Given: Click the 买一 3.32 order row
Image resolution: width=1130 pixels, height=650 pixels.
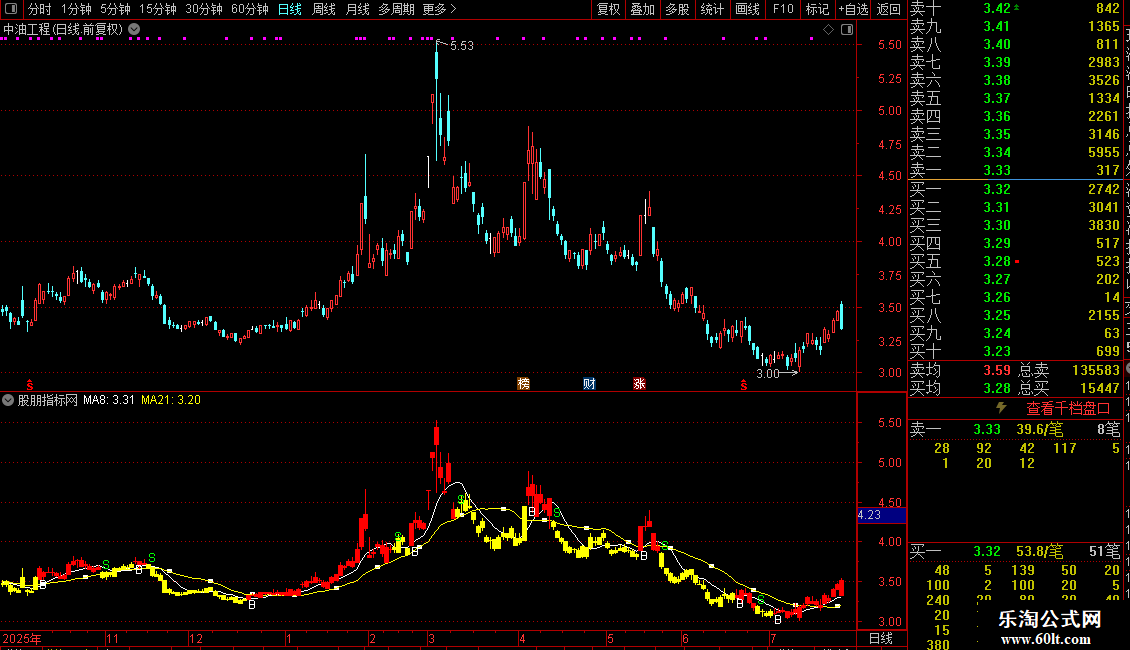Looking at the screenshot, I should coord(1015,189).
